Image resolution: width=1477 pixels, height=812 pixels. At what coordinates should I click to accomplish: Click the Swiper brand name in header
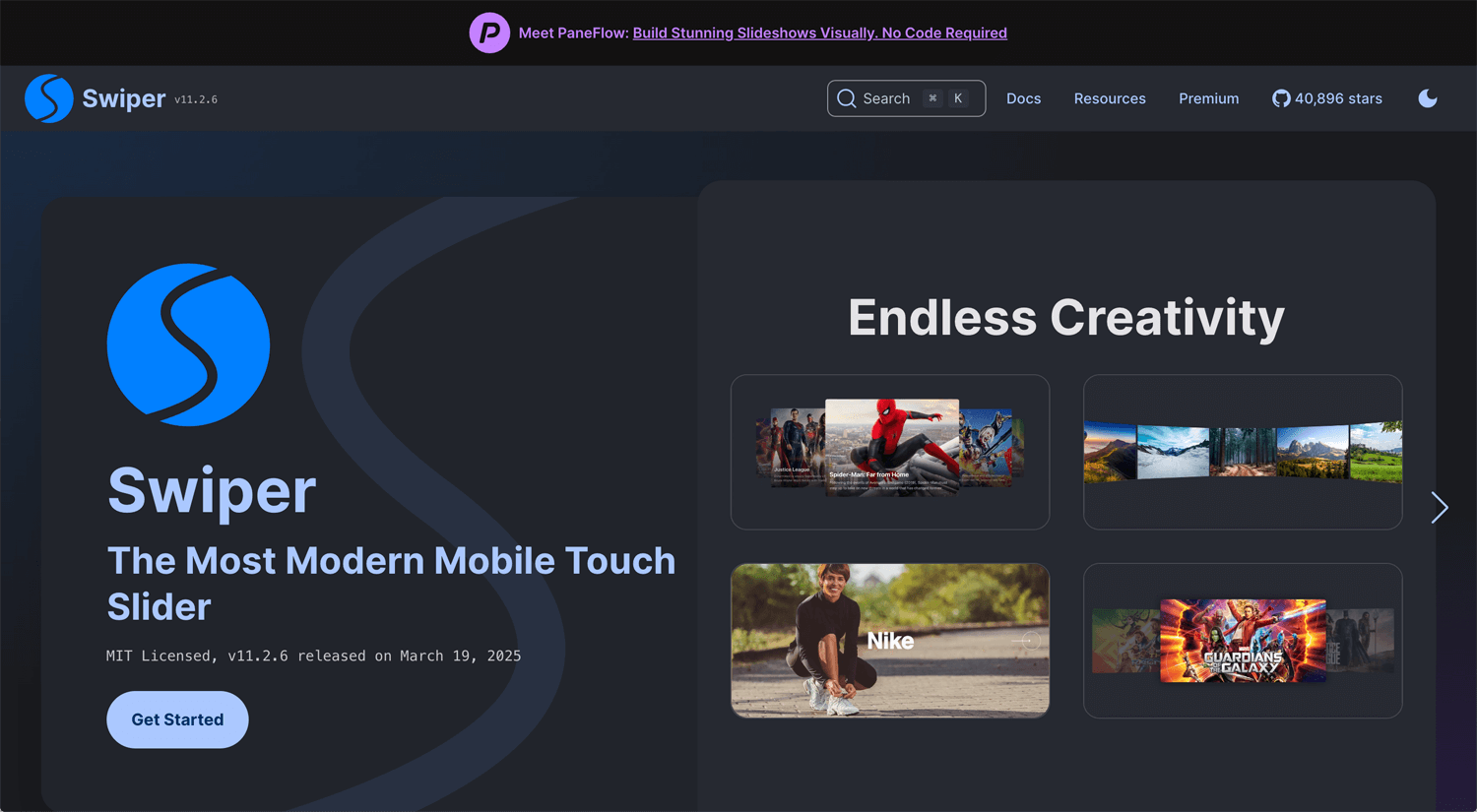coord(124,98)
